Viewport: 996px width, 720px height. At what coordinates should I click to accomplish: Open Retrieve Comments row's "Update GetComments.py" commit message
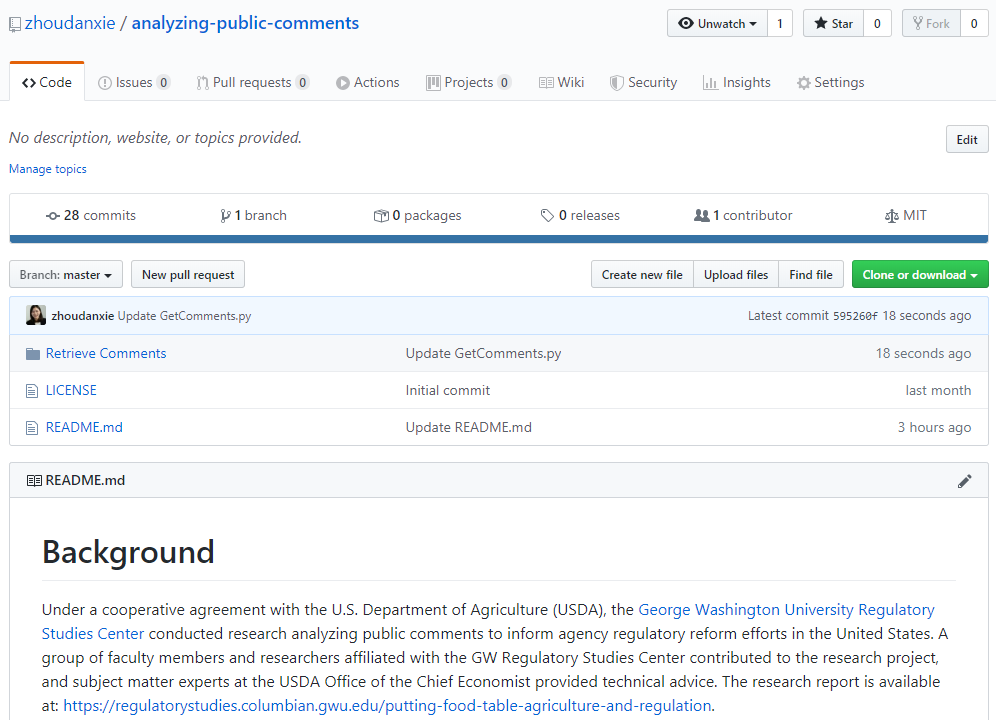(x=483, y=353)
